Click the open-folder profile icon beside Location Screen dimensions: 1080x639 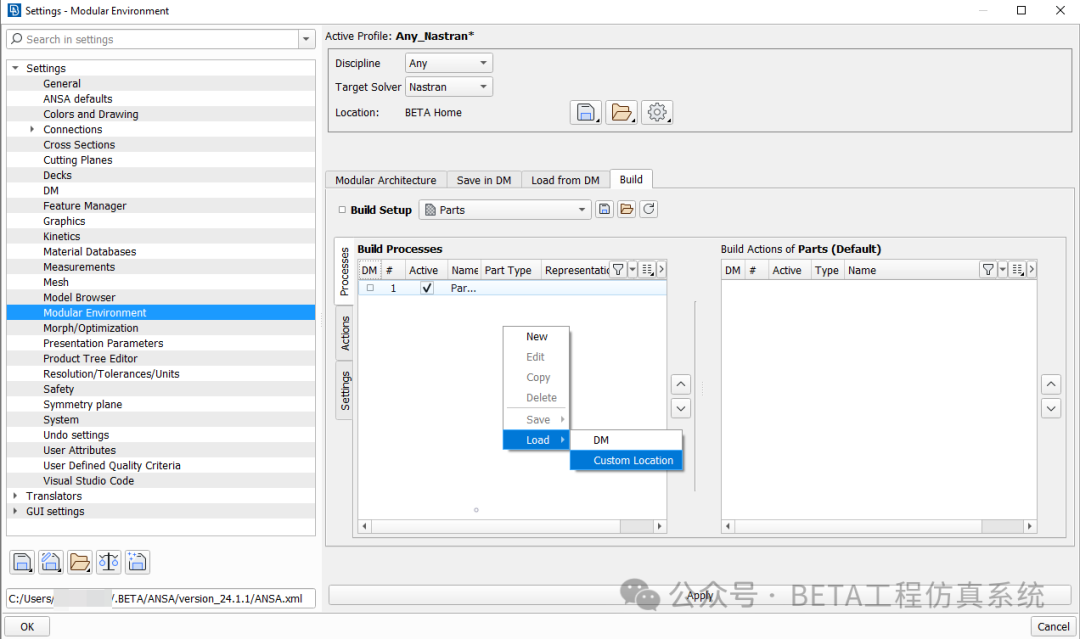(x=621, y=112)
